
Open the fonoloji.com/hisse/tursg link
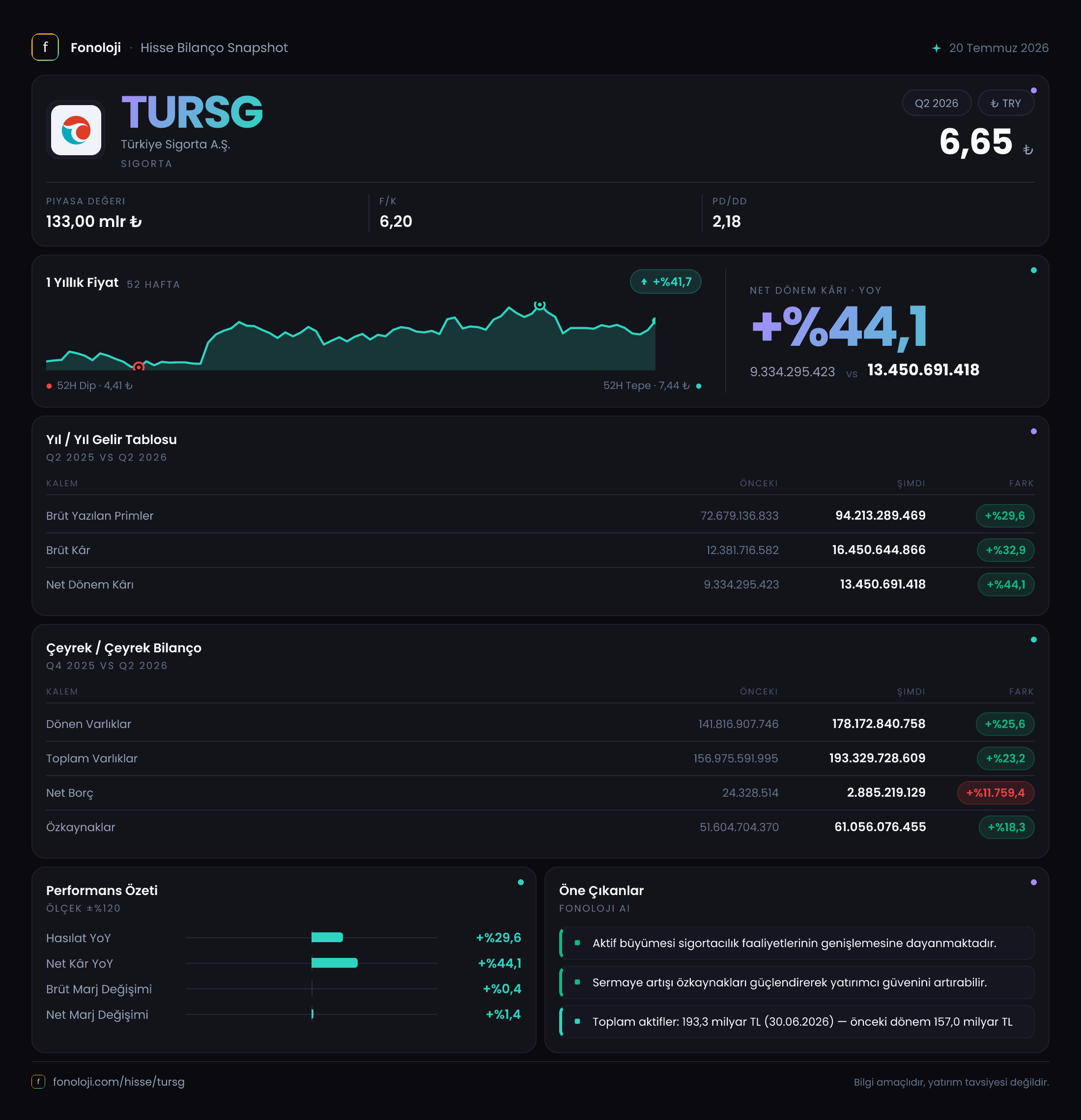coord(119,1082)
